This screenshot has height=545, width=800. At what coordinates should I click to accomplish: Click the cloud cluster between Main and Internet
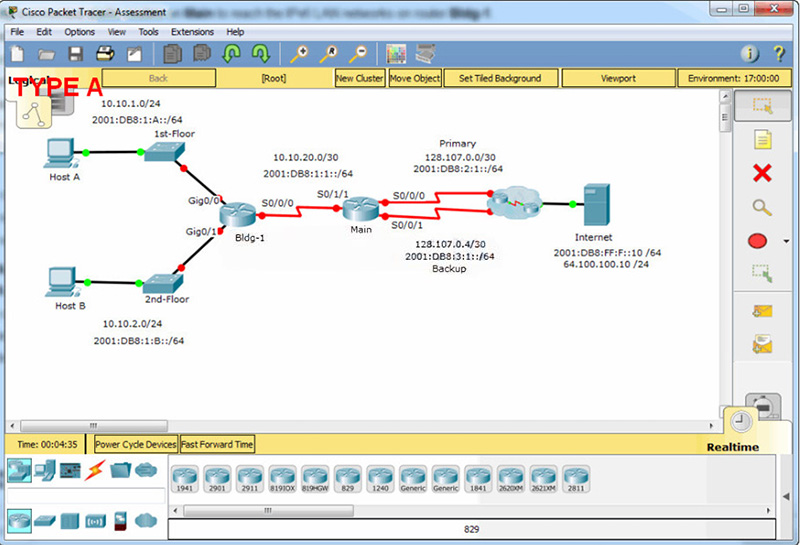coord(514,203)
